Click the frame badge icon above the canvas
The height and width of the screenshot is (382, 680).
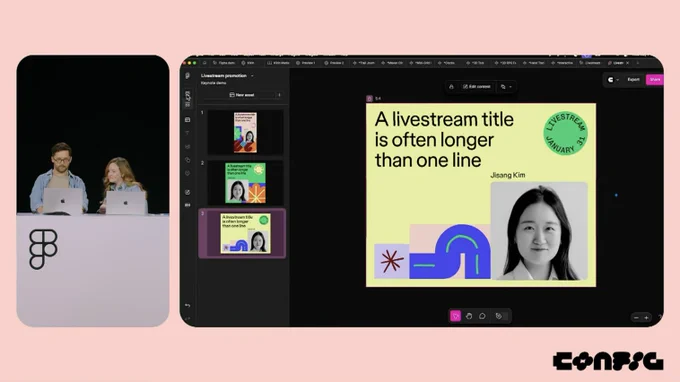click(x=369, y=98)
